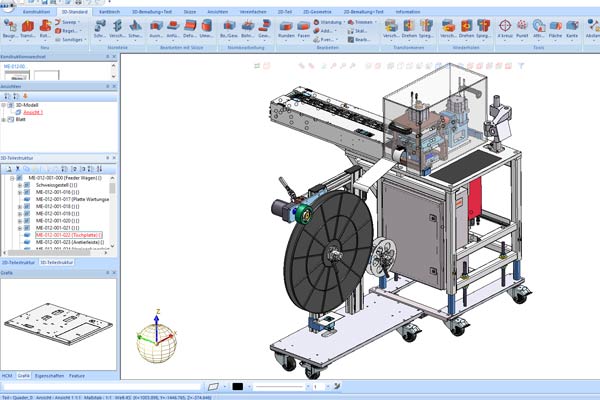600x400 pixels.
Task: Collapse the 3D-Modell node in Ansichten
Action: pos(4,105)
